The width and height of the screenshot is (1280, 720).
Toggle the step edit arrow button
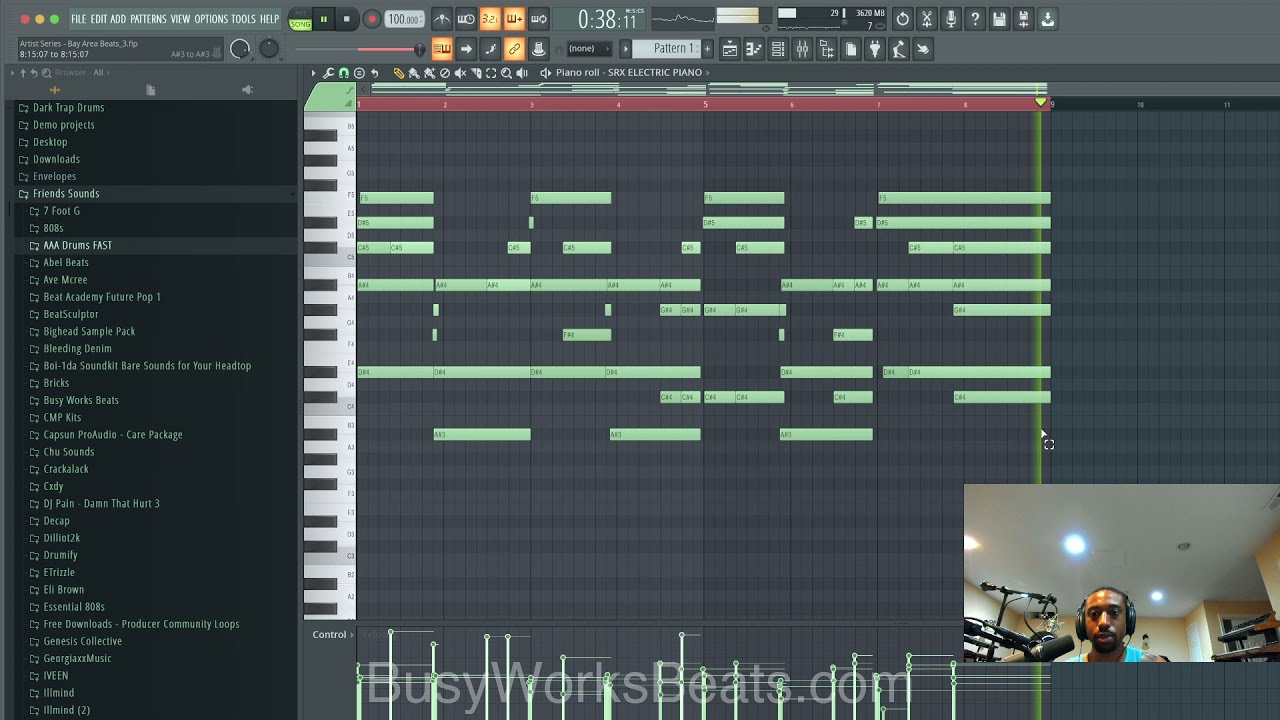[x=466, y=49]
